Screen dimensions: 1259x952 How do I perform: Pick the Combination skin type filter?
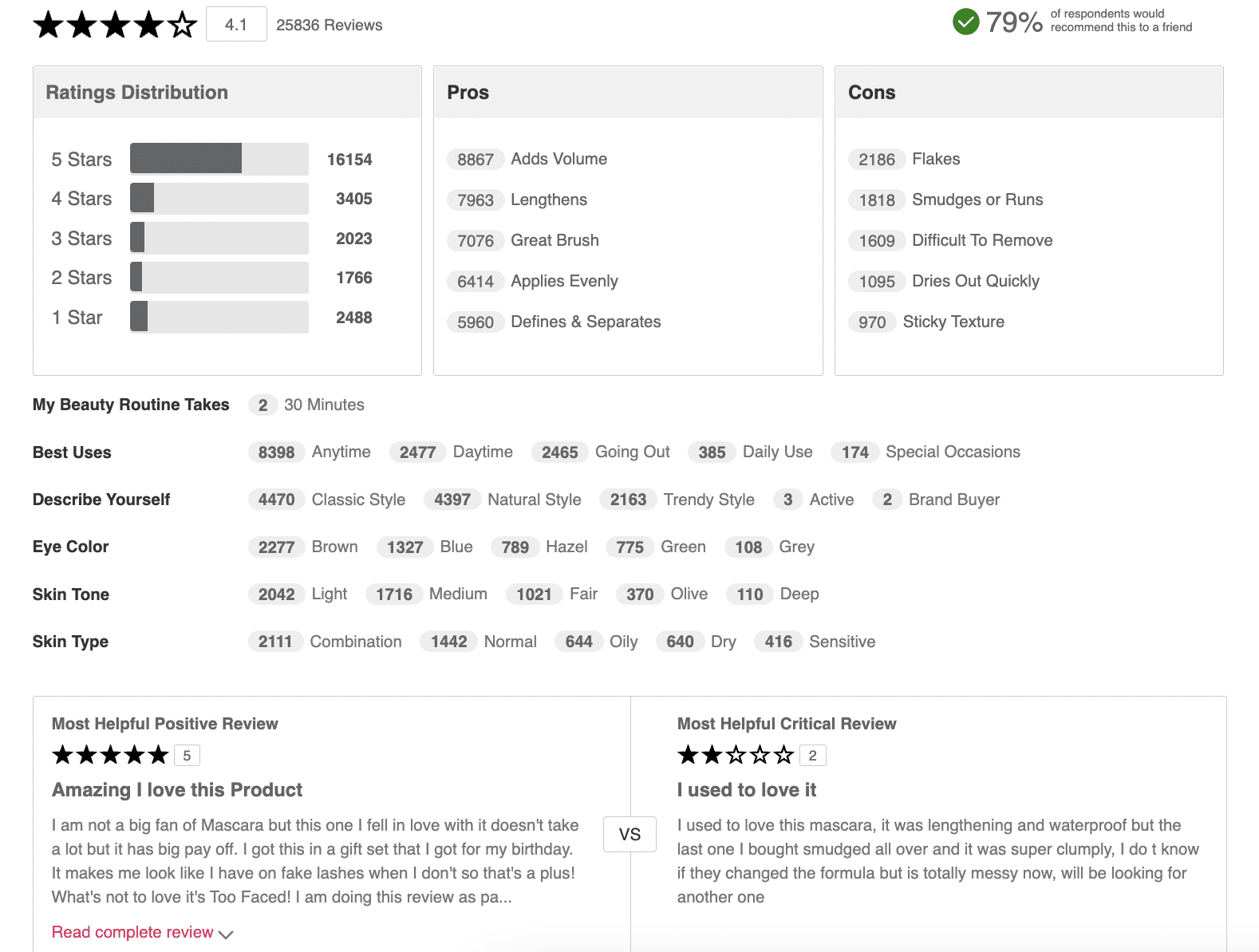click(x=355, y=642)
